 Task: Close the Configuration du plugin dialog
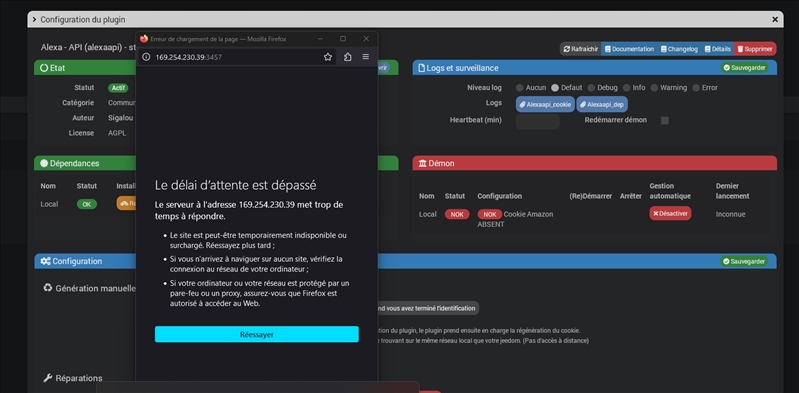(775, 19)
